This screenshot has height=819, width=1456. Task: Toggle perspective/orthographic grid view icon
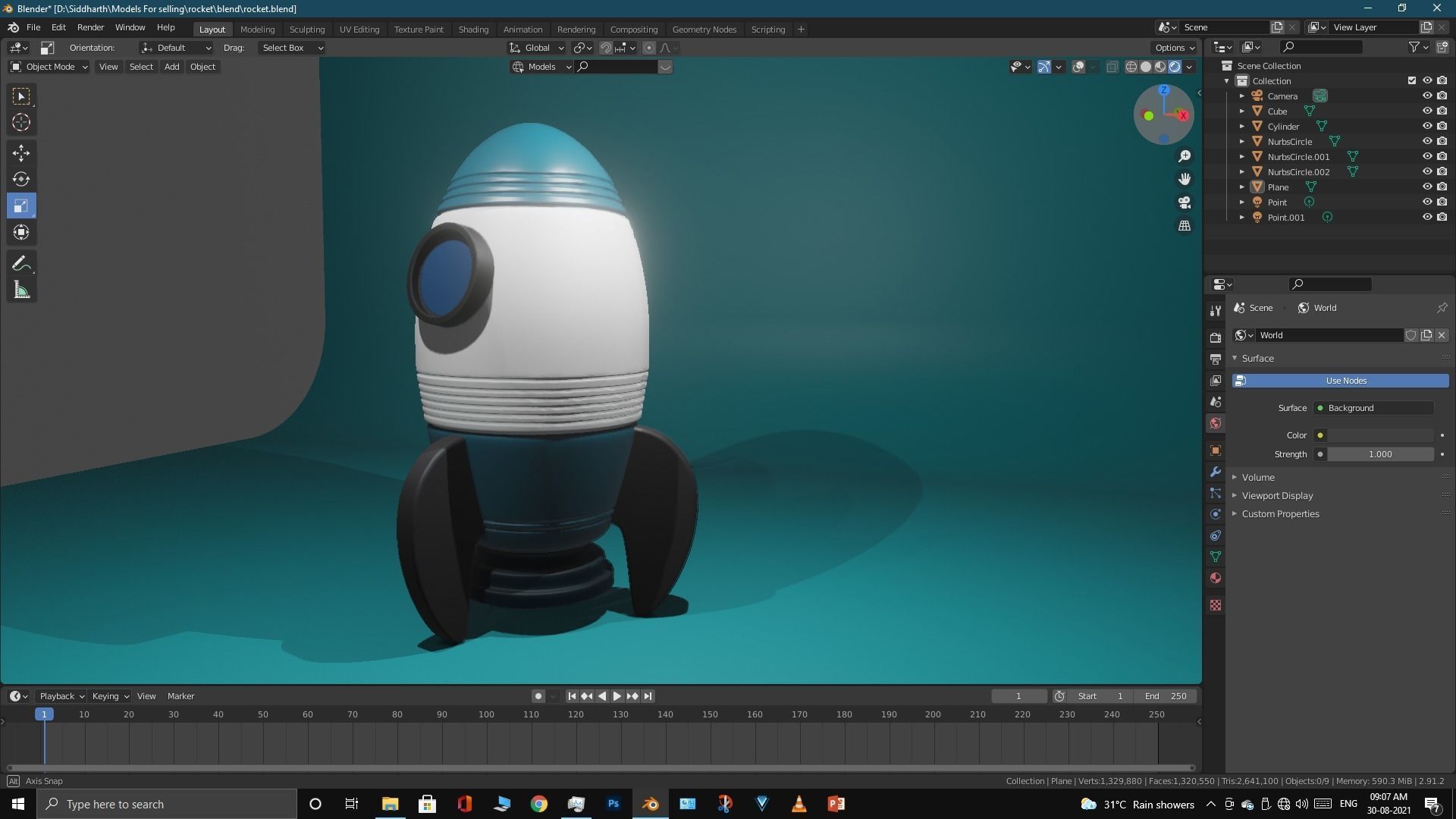[1185, 226]
